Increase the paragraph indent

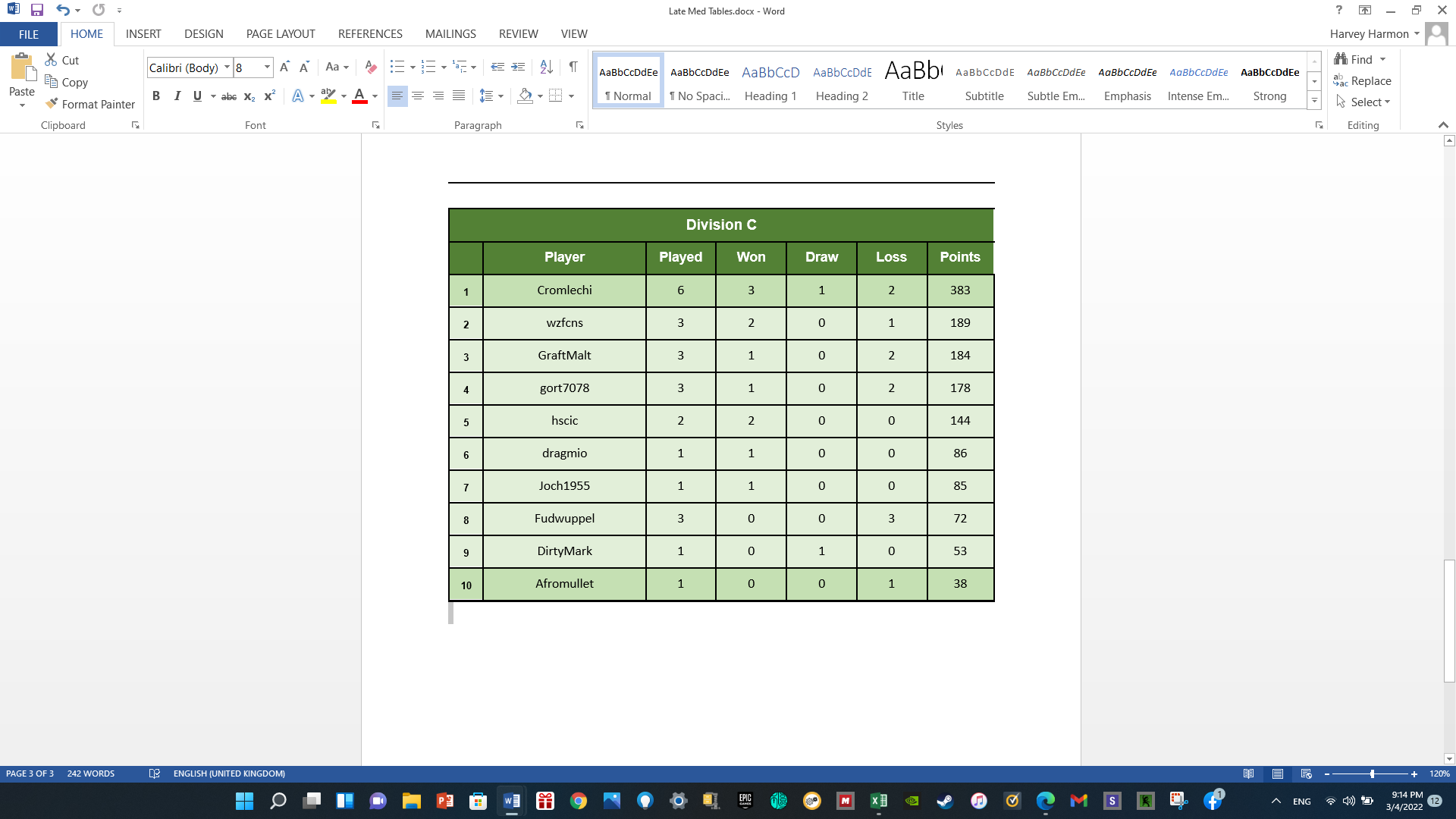518,67
